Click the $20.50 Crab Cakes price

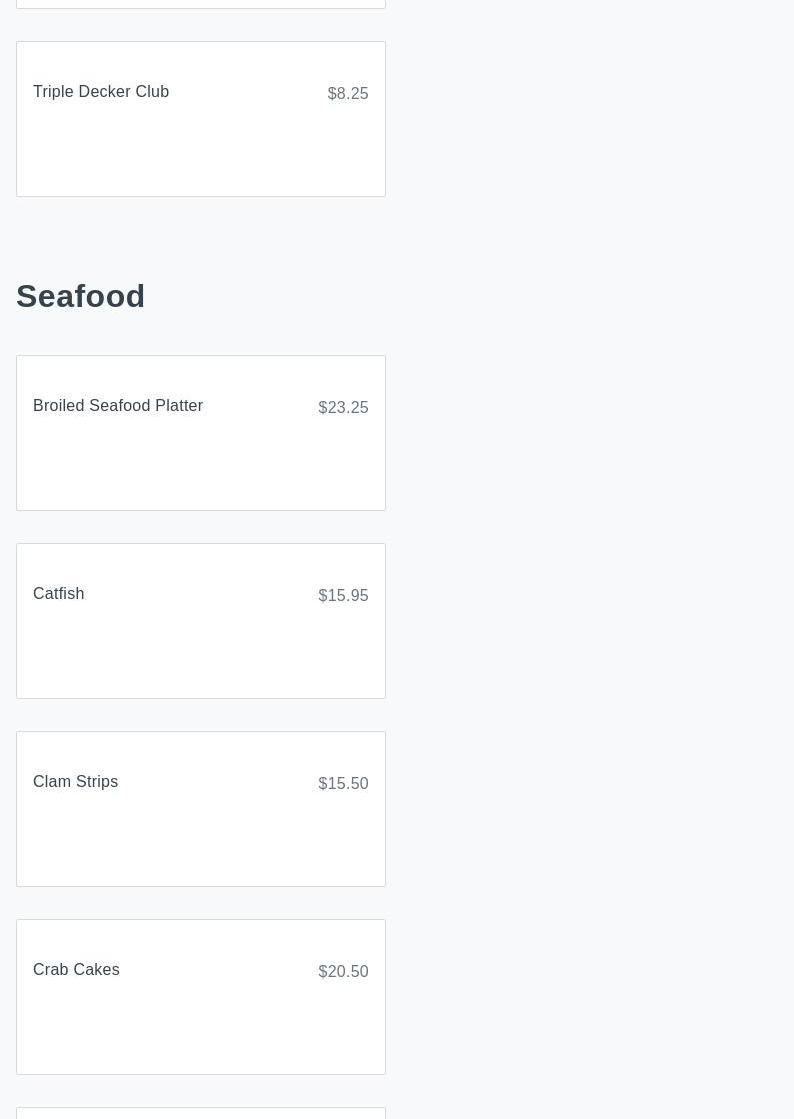[343, 972]
